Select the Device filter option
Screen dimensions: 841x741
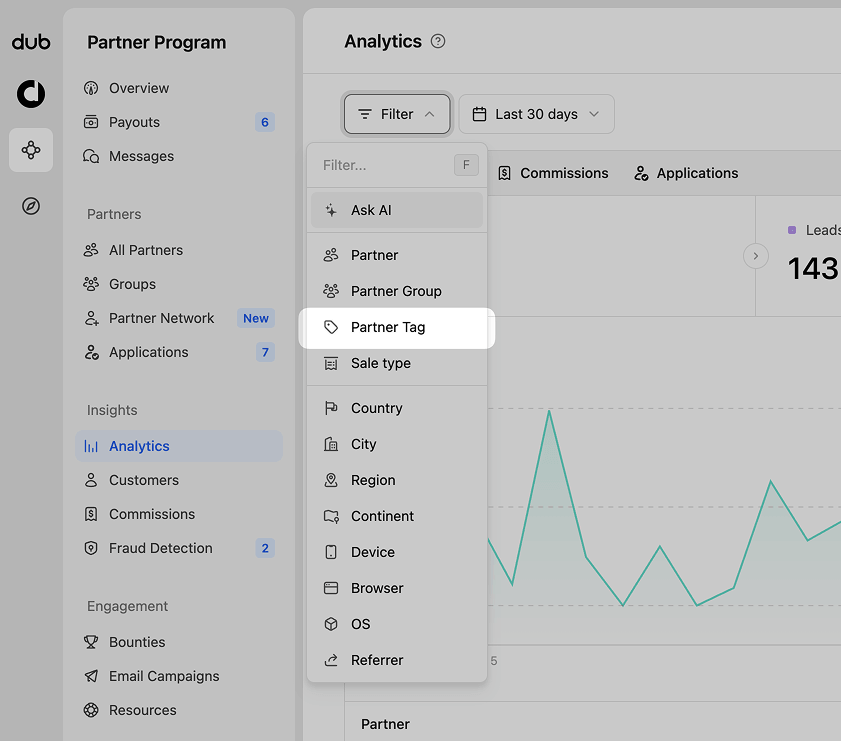(x=397, y=552)
